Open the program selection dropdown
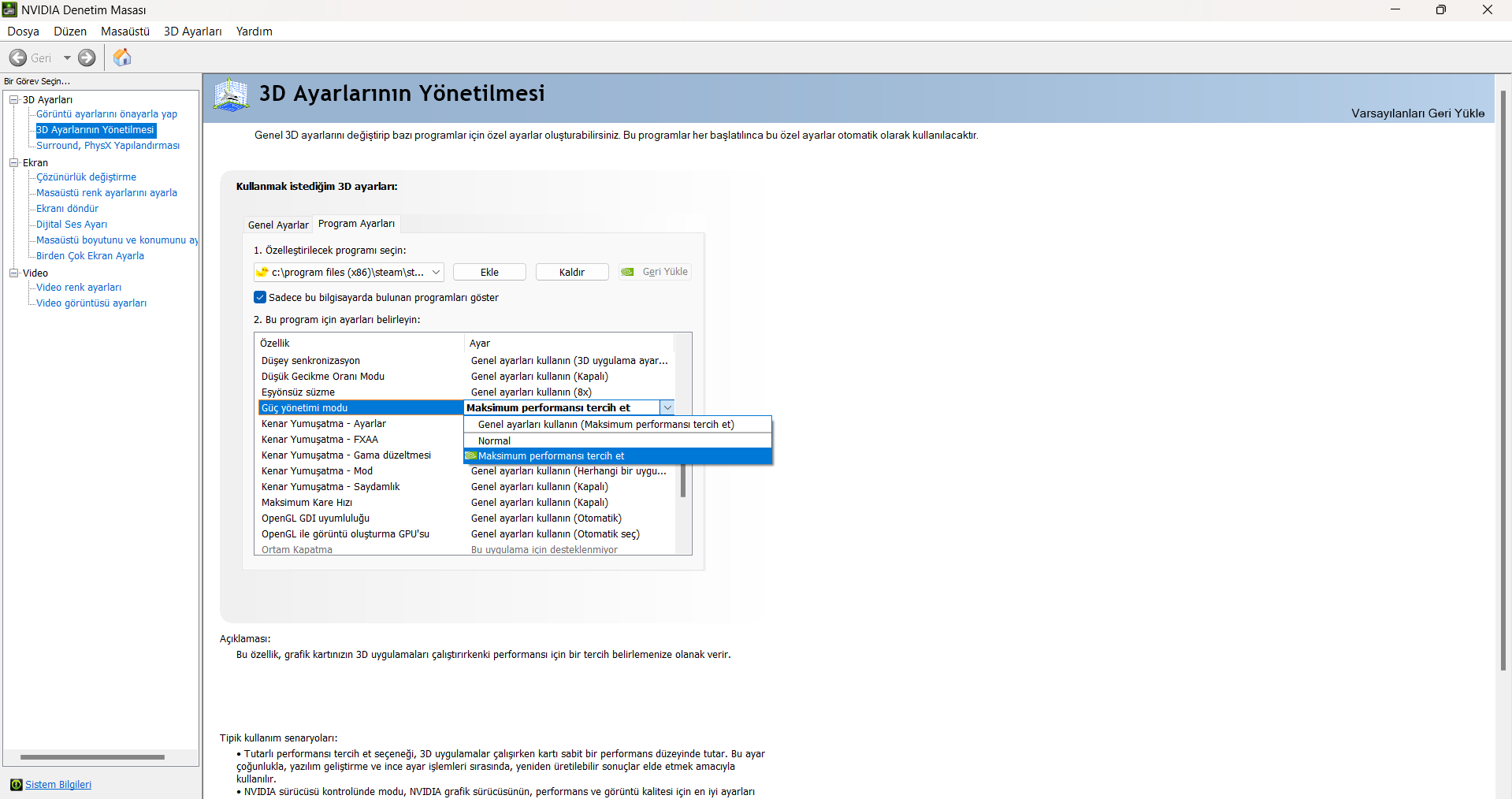The width and height of the screenshot is (1512, 799). pyautogui.click(x=436, y=272)
